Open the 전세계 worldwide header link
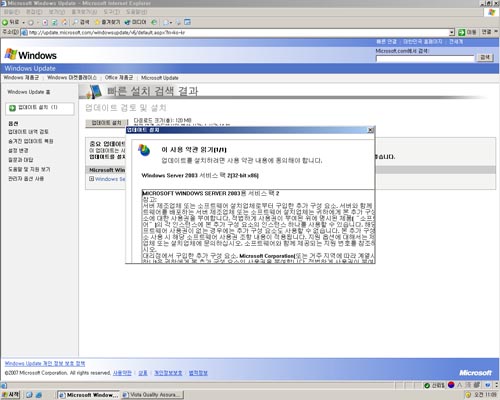This screenshot has width=500, height=400. point(456,42)
